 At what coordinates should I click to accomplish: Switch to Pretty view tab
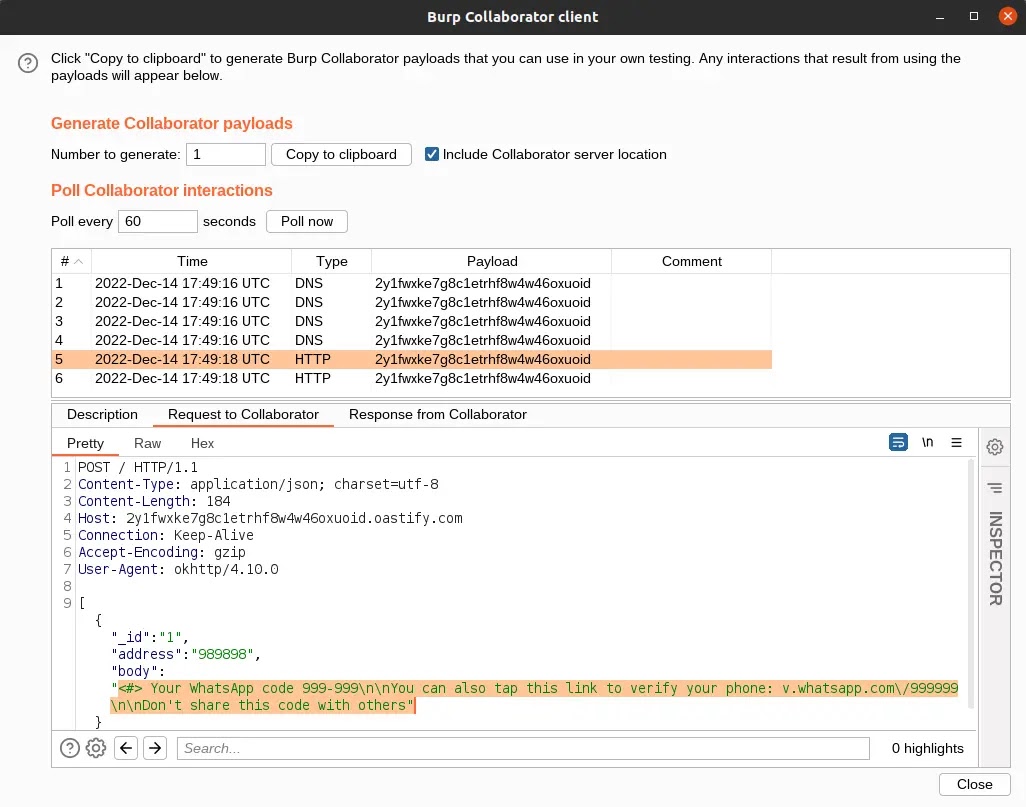85,443
